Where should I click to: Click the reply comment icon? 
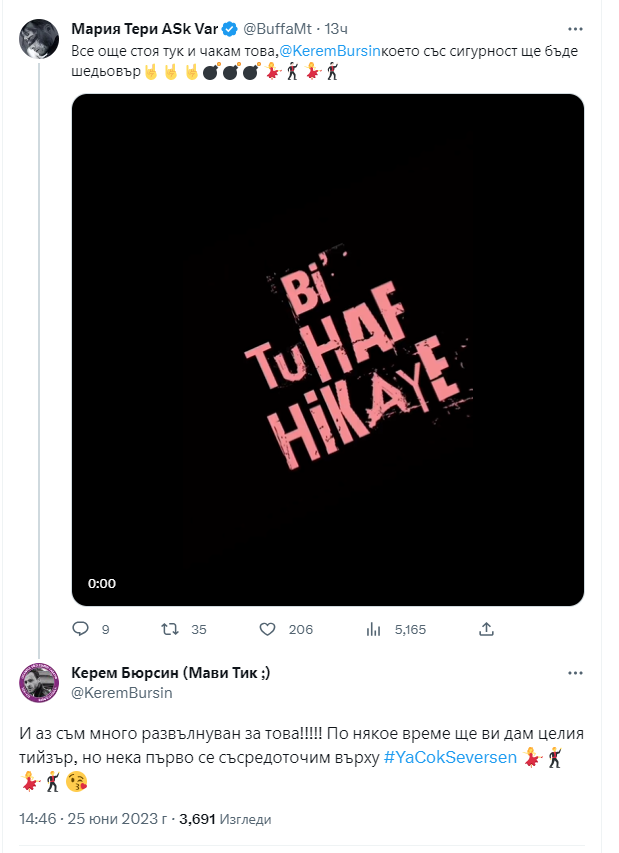tap(83, 629)
